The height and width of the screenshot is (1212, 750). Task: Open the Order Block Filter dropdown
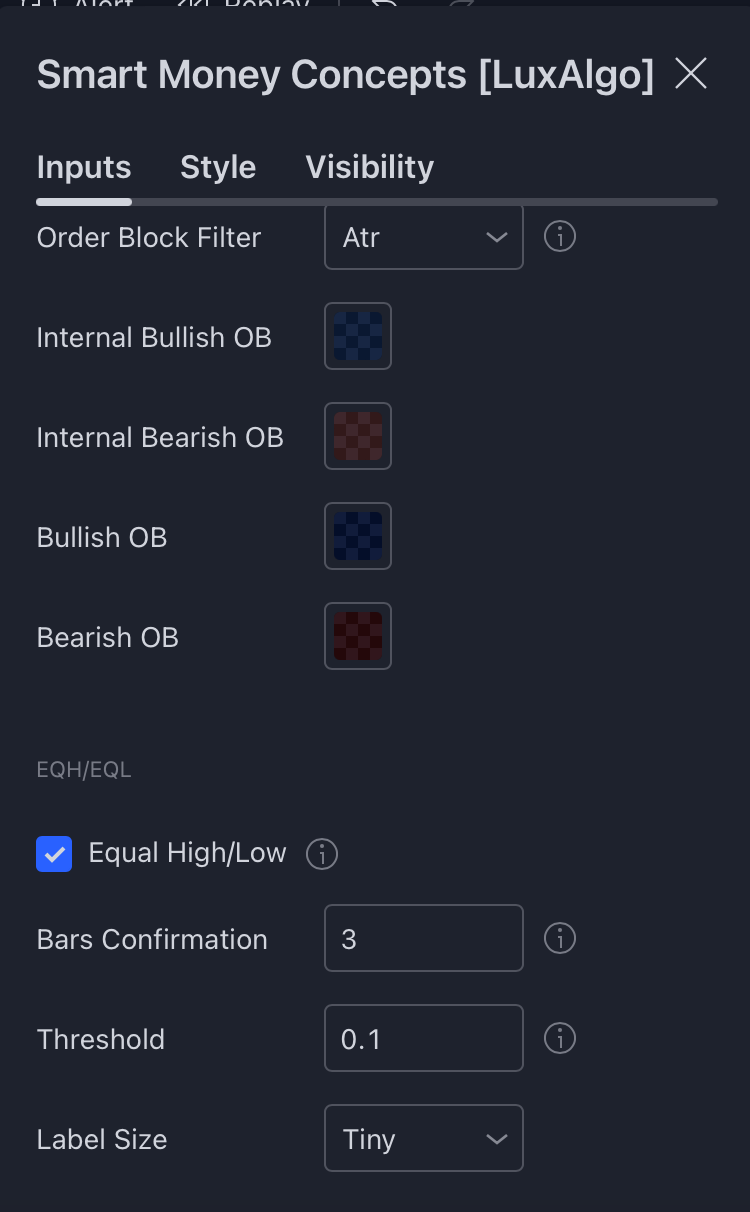[423, 237]
